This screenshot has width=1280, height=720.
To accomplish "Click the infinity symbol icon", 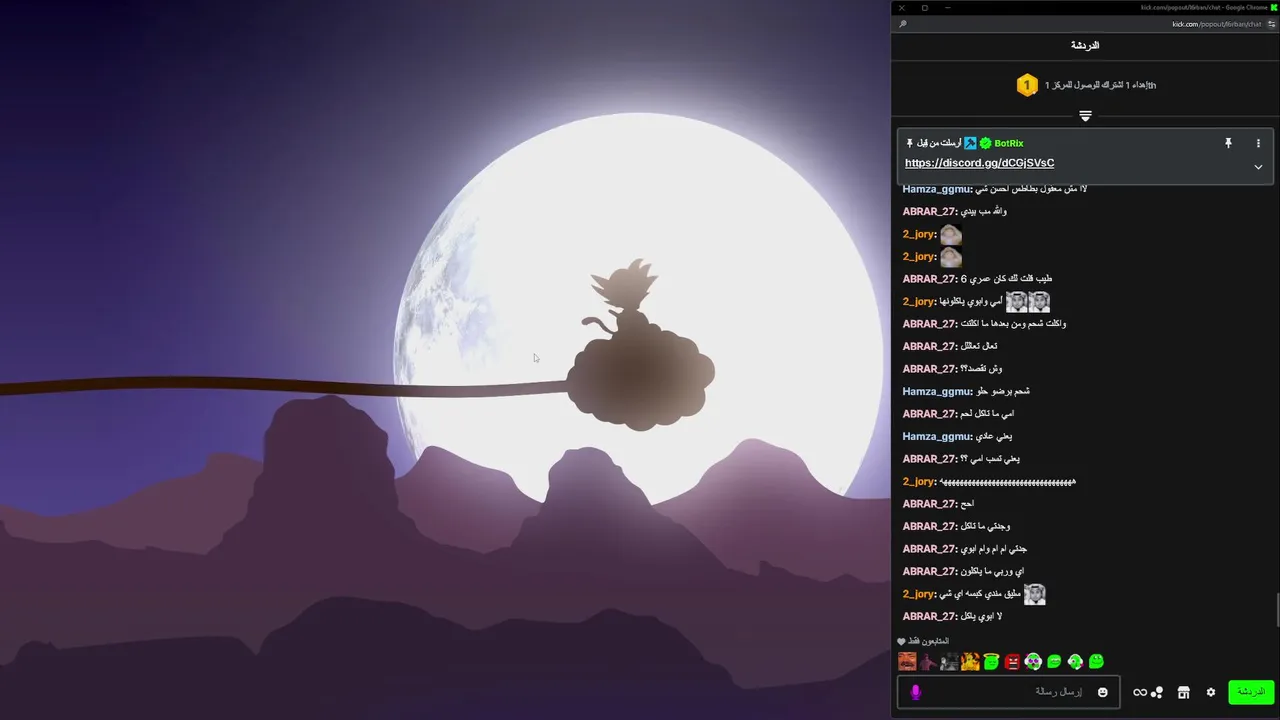I will coord(1140,692).
